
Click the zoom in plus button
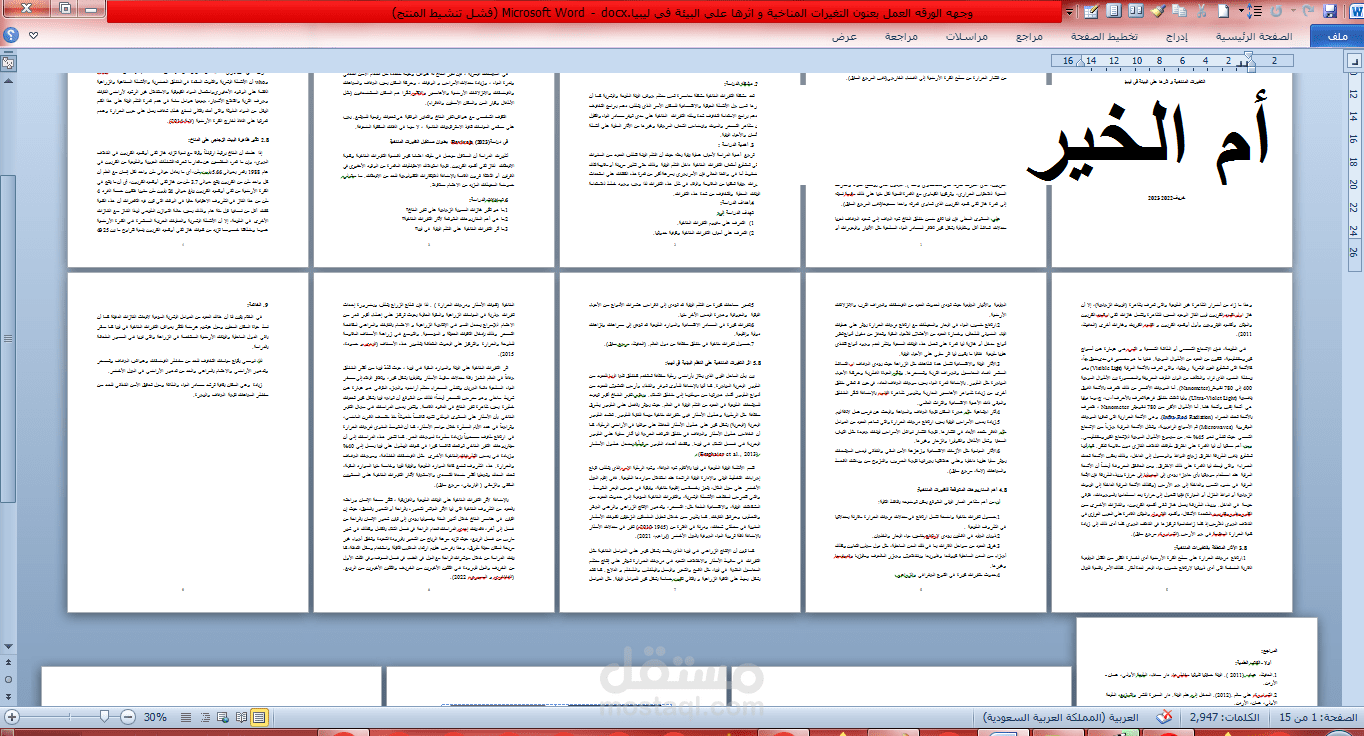(x=11, y=717)
